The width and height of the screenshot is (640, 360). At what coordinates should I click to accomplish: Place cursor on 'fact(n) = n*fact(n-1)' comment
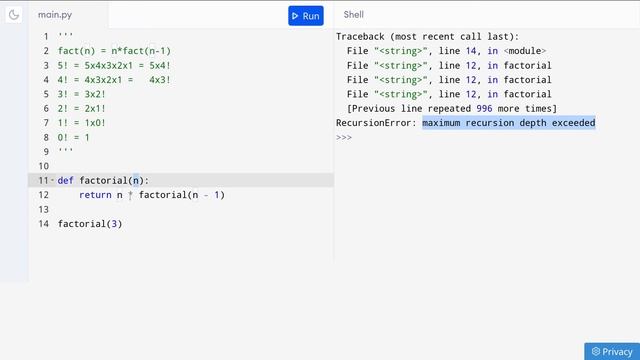pyautogui.click(x=114, y=51)
